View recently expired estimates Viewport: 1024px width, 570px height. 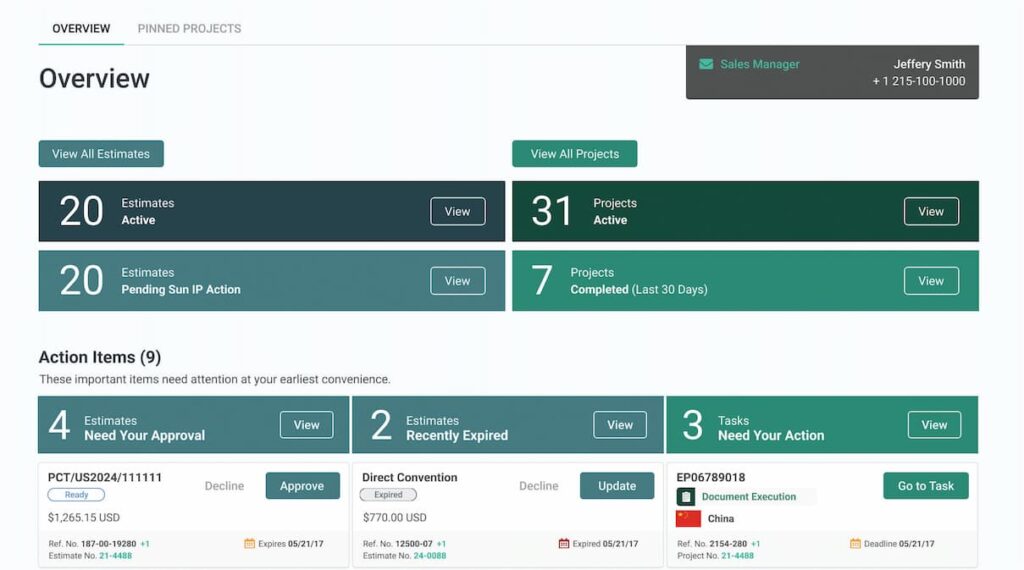tap(620, 425)
